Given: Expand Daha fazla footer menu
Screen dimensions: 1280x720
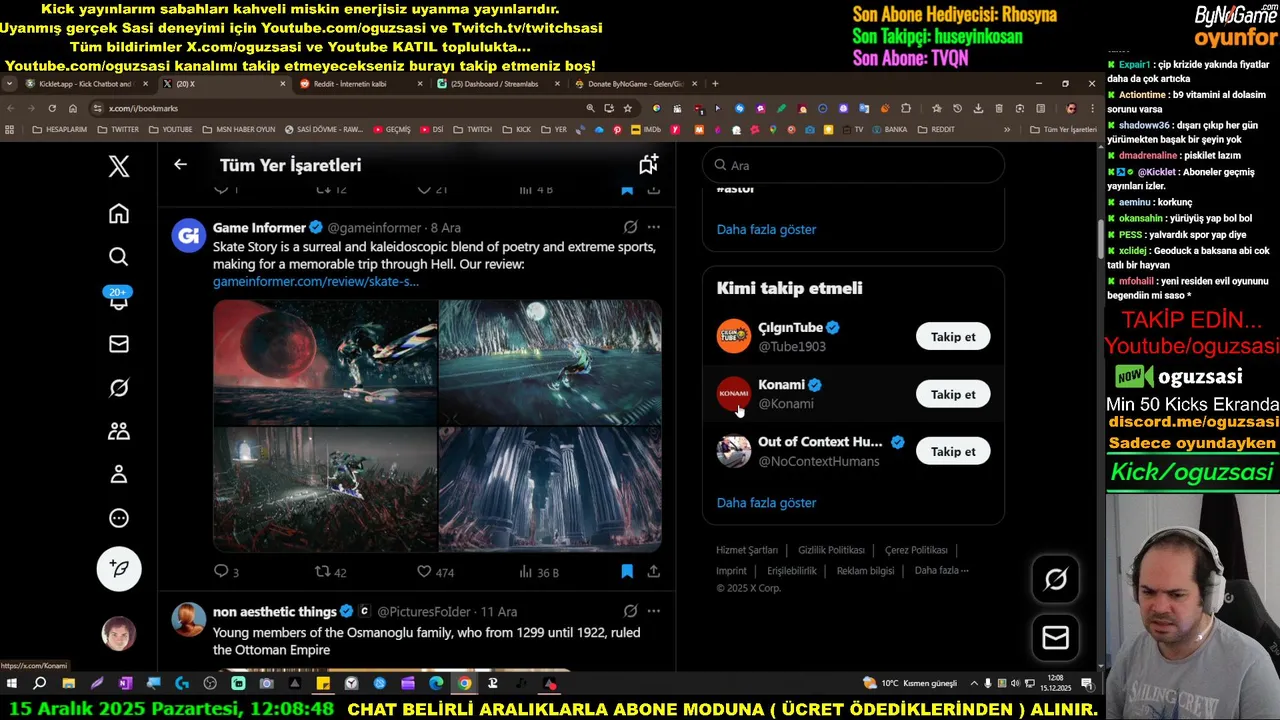Looking at the screenshot, I should pos(941,570).
